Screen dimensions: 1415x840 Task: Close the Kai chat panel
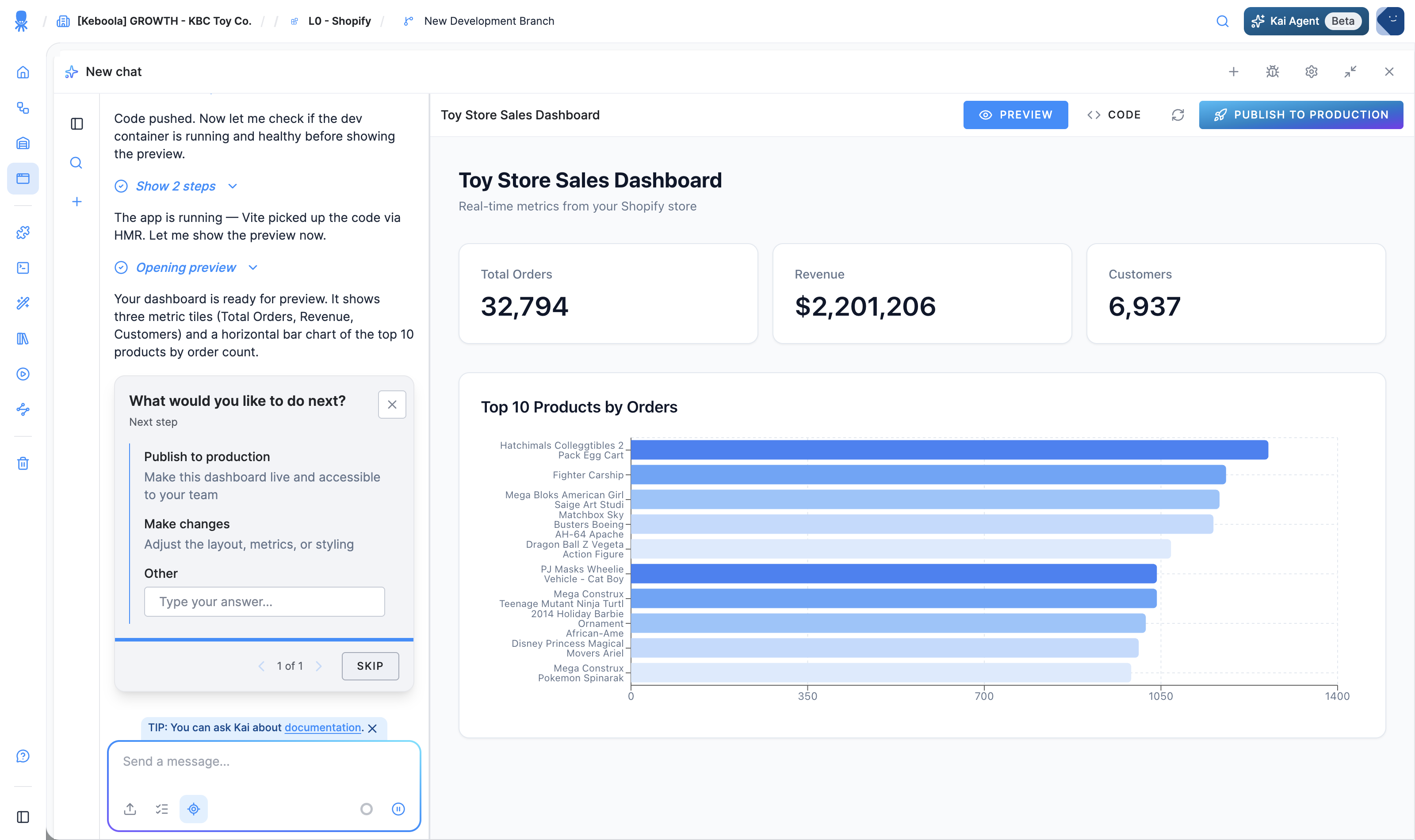[1389, 72]
